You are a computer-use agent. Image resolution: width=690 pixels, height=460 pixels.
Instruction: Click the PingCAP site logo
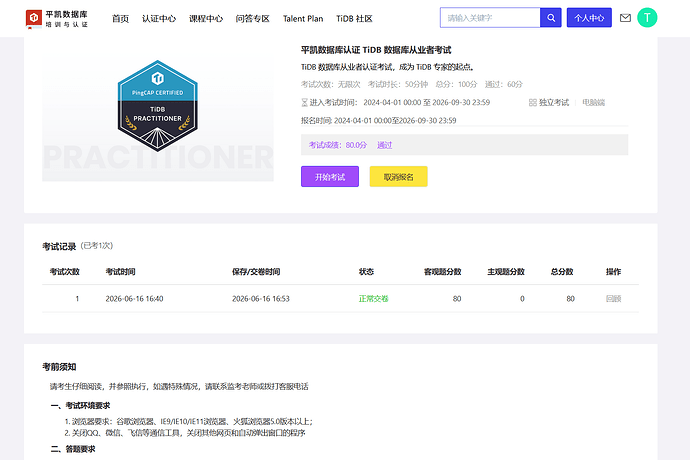click(x=57, y=18)
